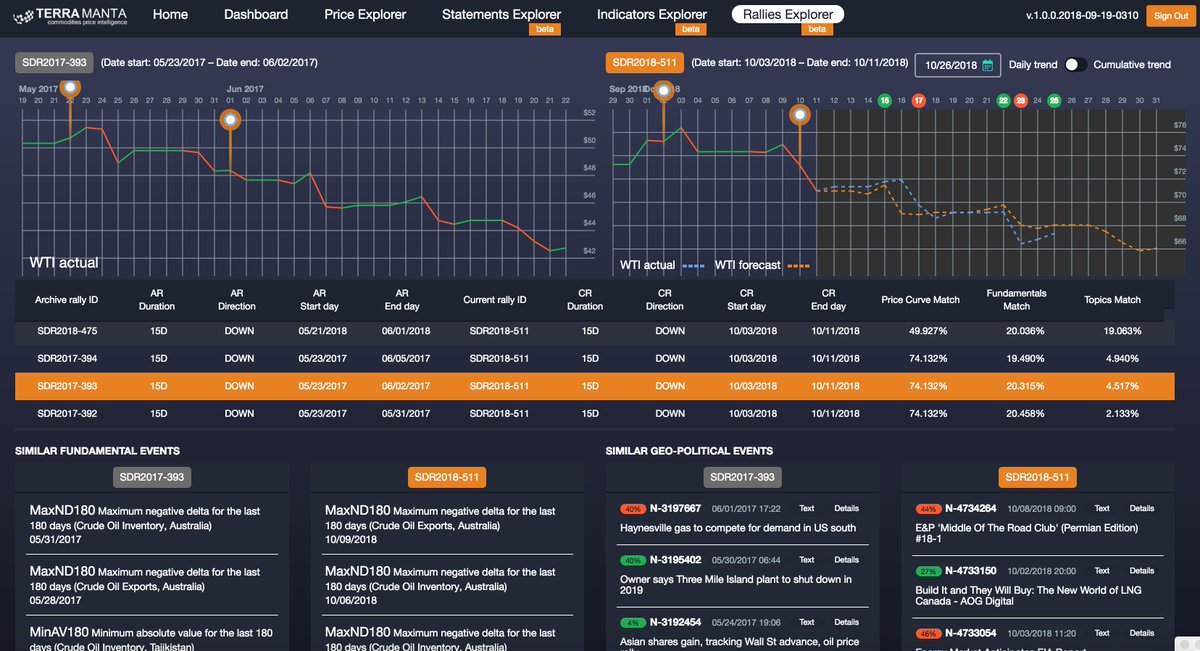The image size is (1200, 651).
Task: Select the green day 25 indicator
Action: 1054,100
